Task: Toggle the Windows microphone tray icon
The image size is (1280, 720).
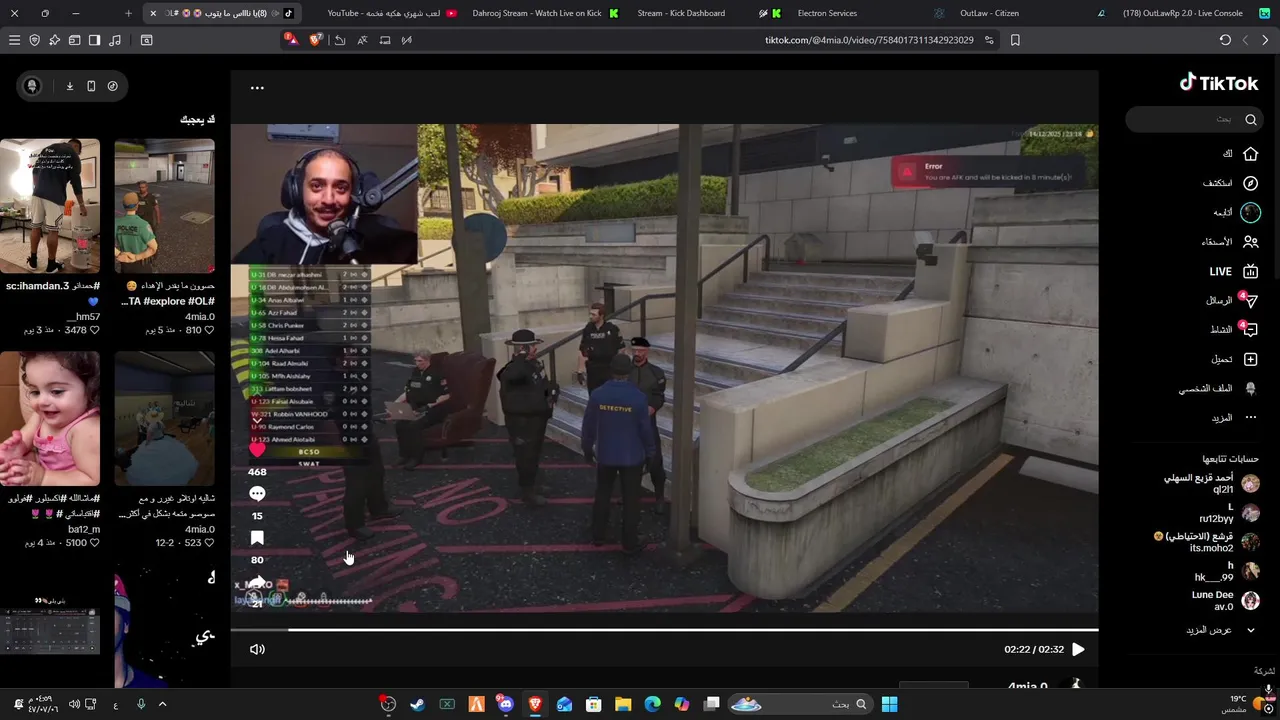Action: (x=141, y=704)
